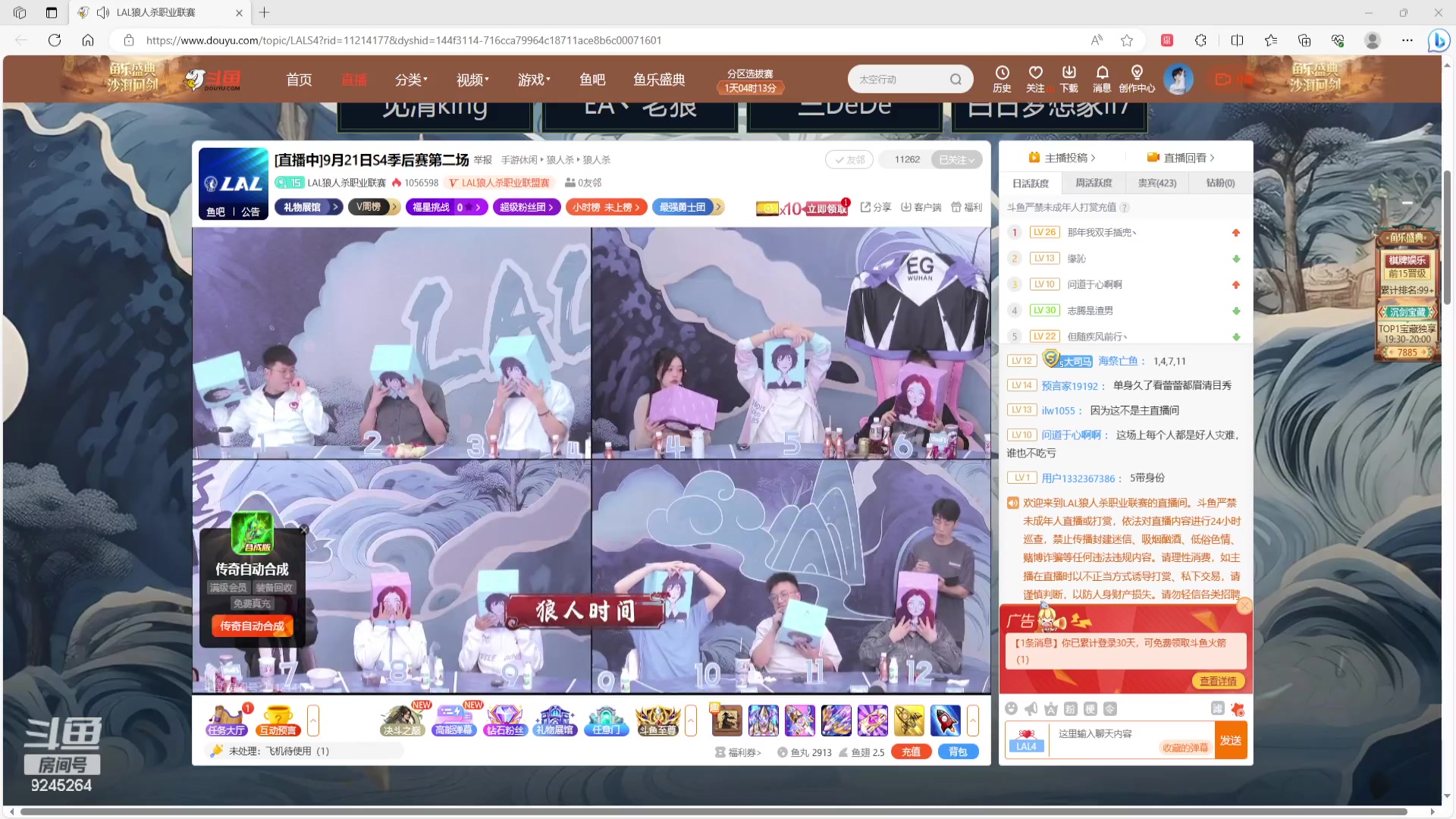The height and width of the screenshot is (819, 1456).
Task: Click the search magnifier icon
Action: 956,79
